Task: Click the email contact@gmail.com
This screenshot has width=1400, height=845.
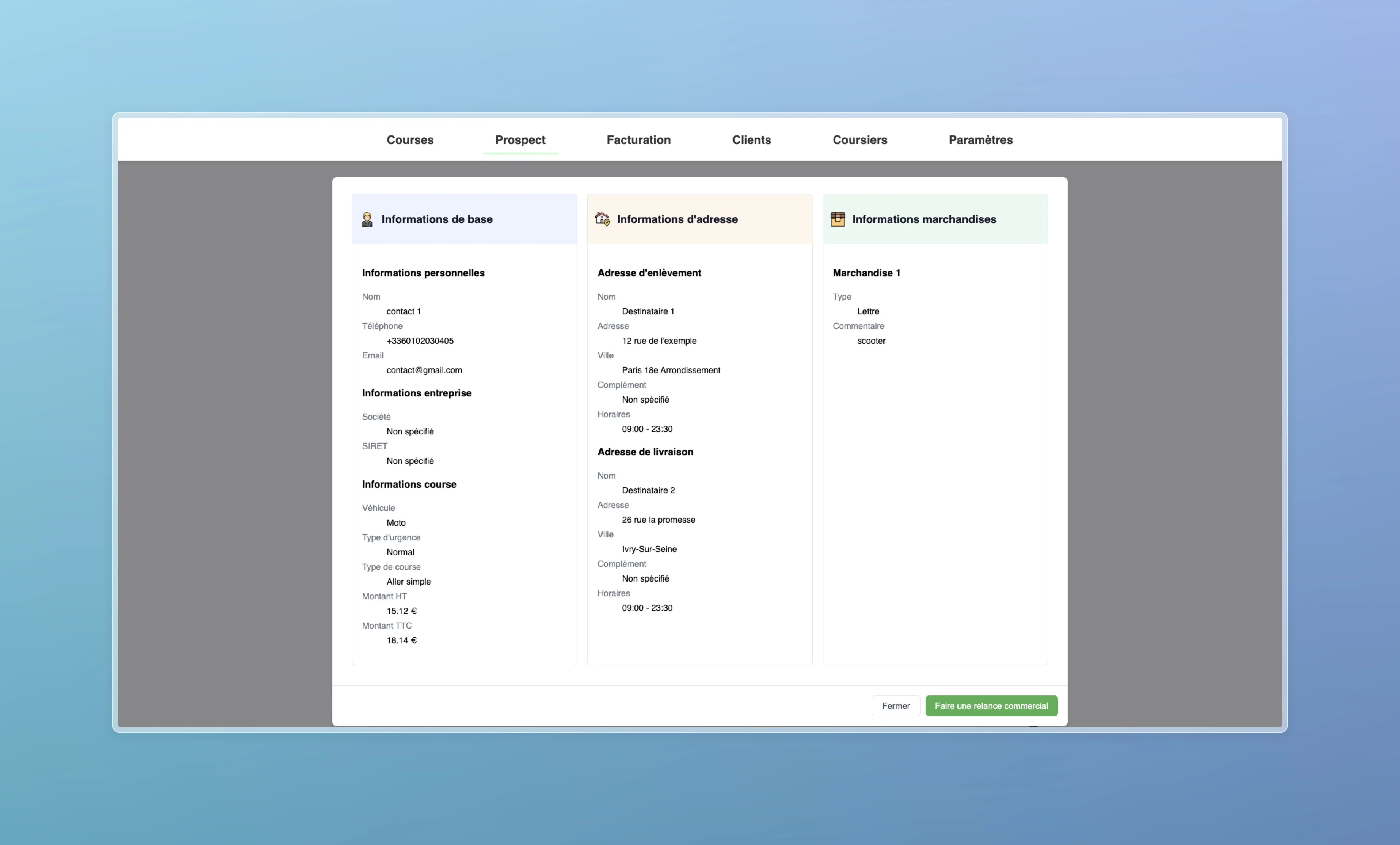Action: [424, 370]
